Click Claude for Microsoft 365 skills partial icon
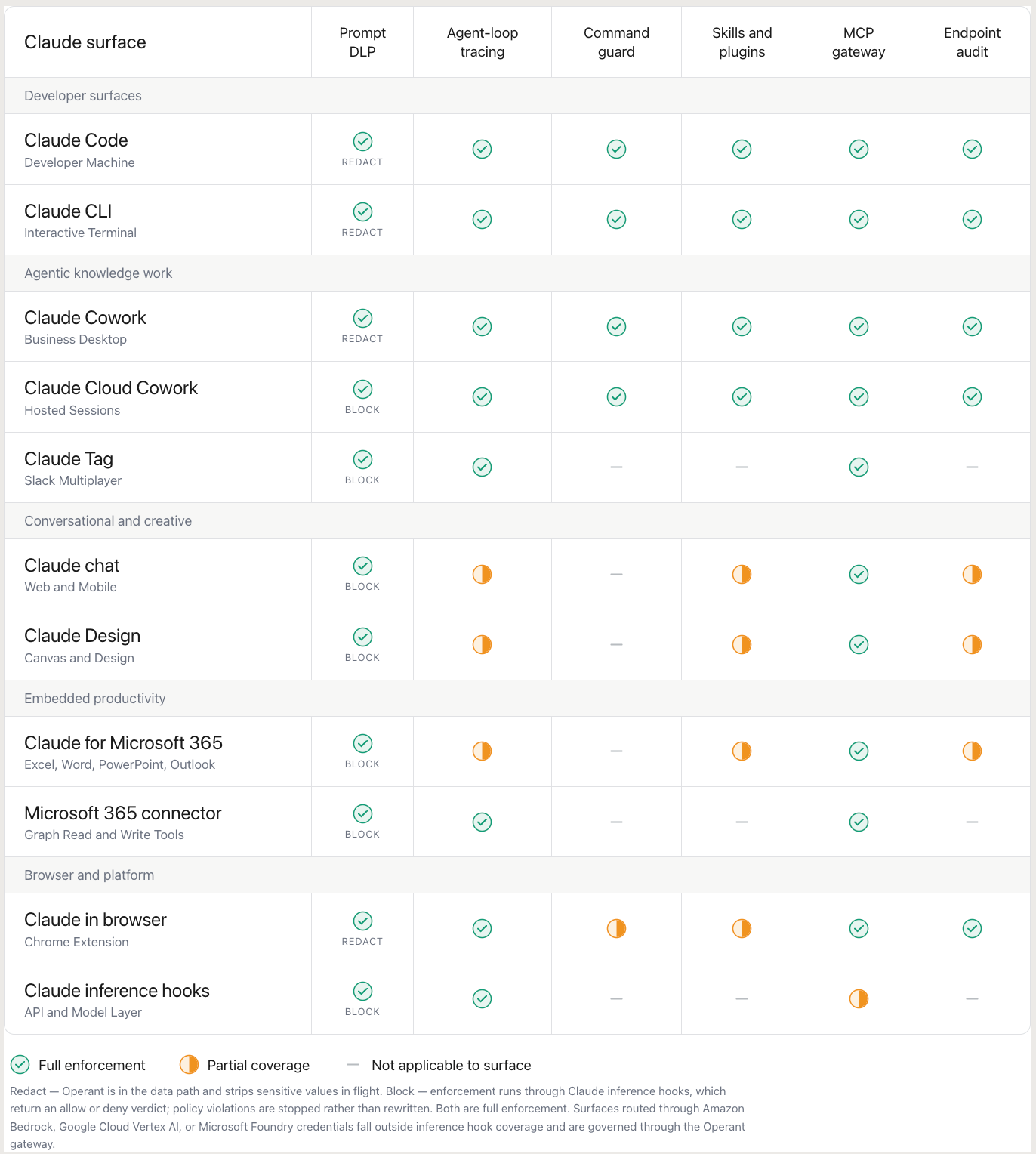 pos(742,751)
